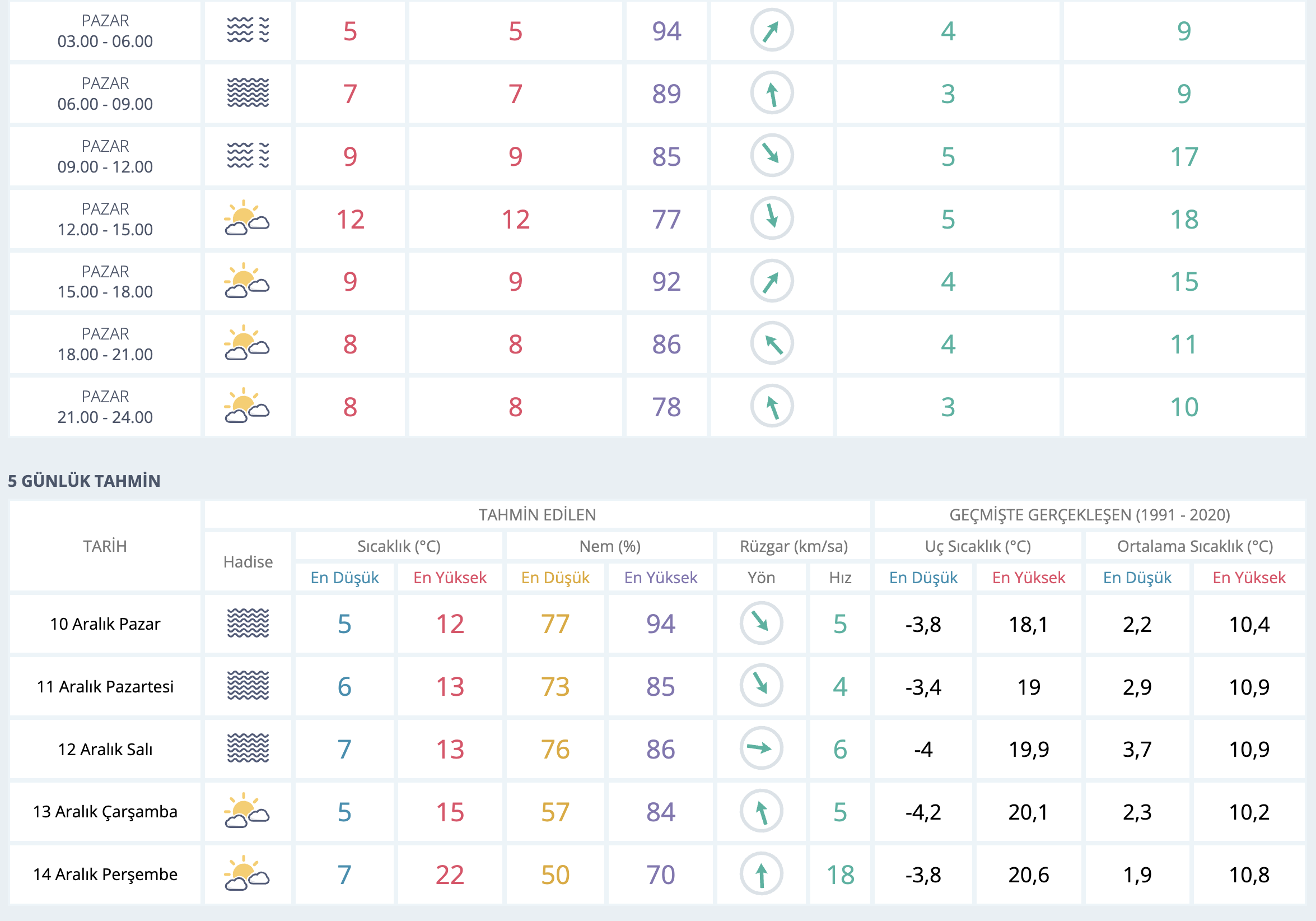Click fog icon for 10 Aralık Pazar

(x=248, y=624)
